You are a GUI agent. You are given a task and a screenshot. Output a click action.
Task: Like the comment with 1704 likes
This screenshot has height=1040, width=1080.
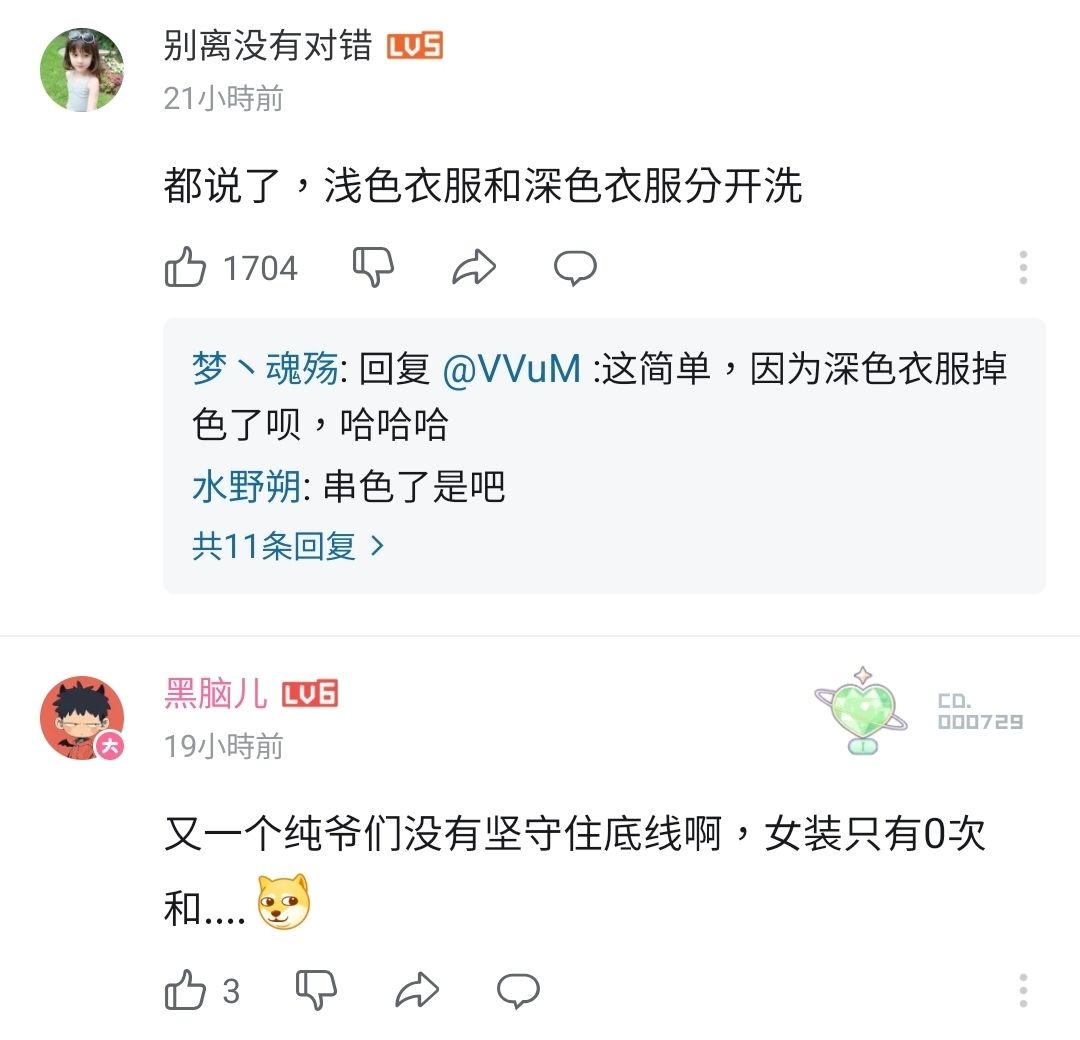(x=185, y=267)
